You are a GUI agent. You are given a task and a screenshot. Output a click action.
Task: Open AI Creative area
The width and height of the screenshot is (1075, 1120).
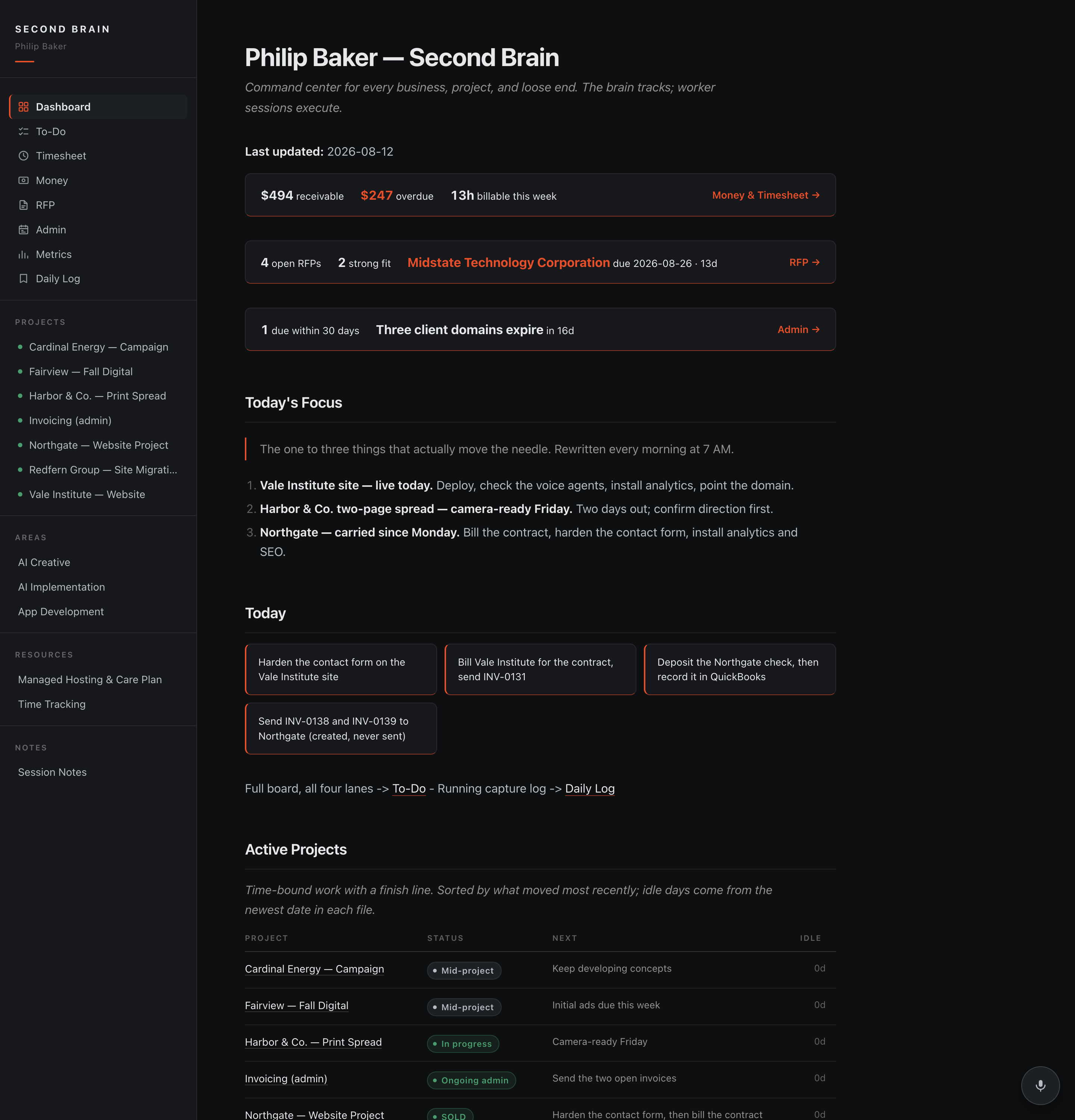click(x=44, y=562)
